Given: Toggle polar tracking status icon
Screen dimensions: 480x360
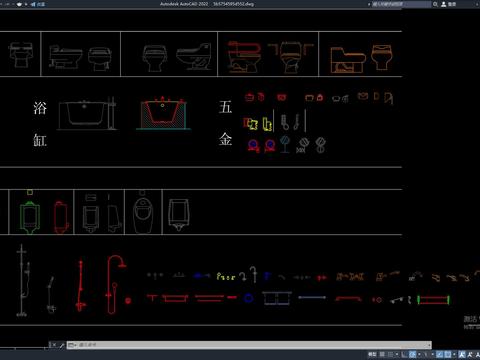Looking at the screenshot, I should (x=413, y=354).
